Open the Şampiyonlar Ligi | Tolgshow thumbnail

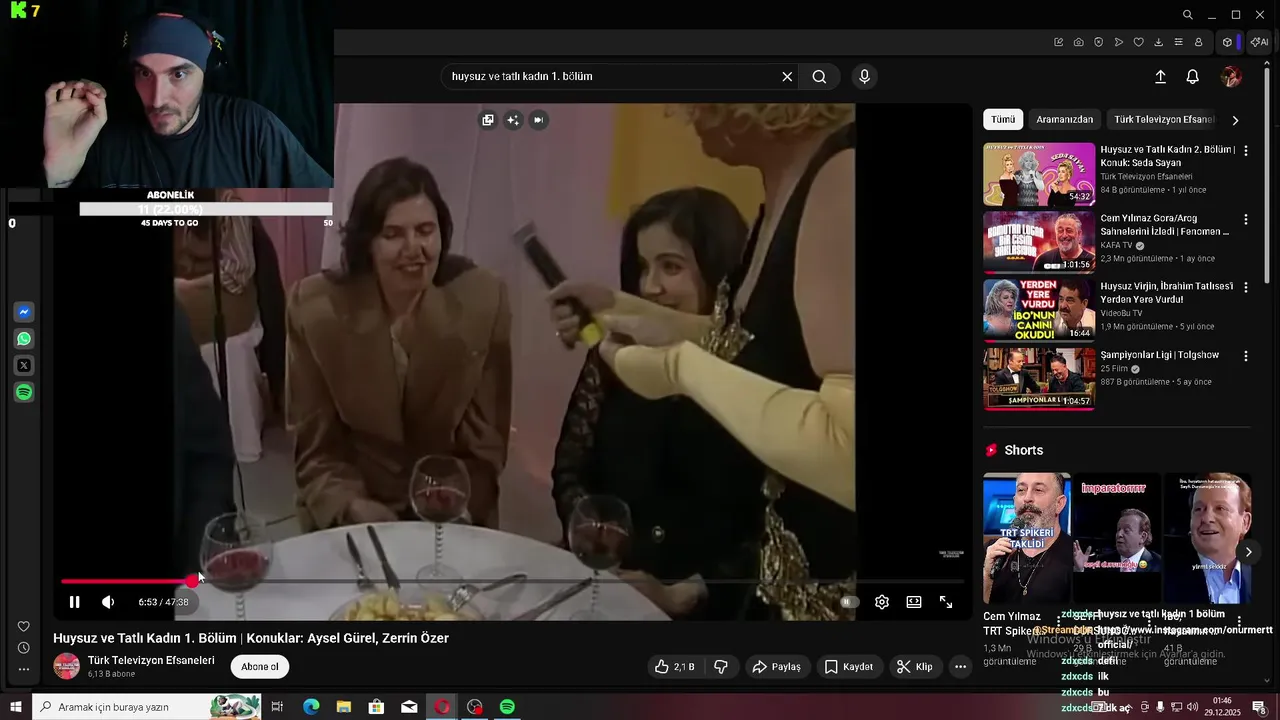(1039, 378)
